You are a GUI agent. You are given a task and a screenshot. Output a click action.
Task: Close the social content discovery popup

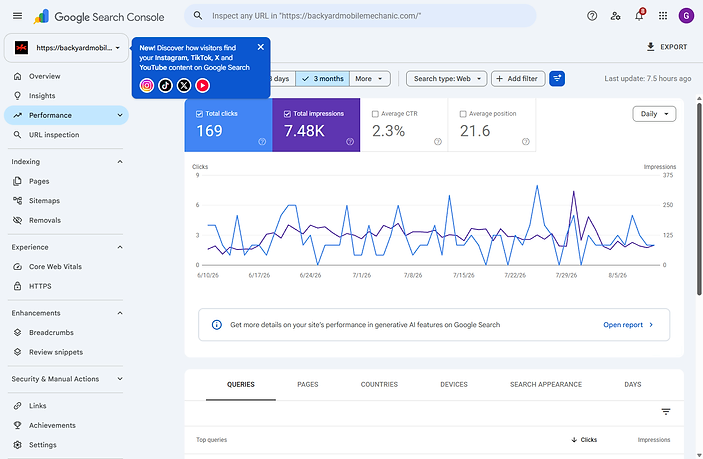[x=260, y=47]
